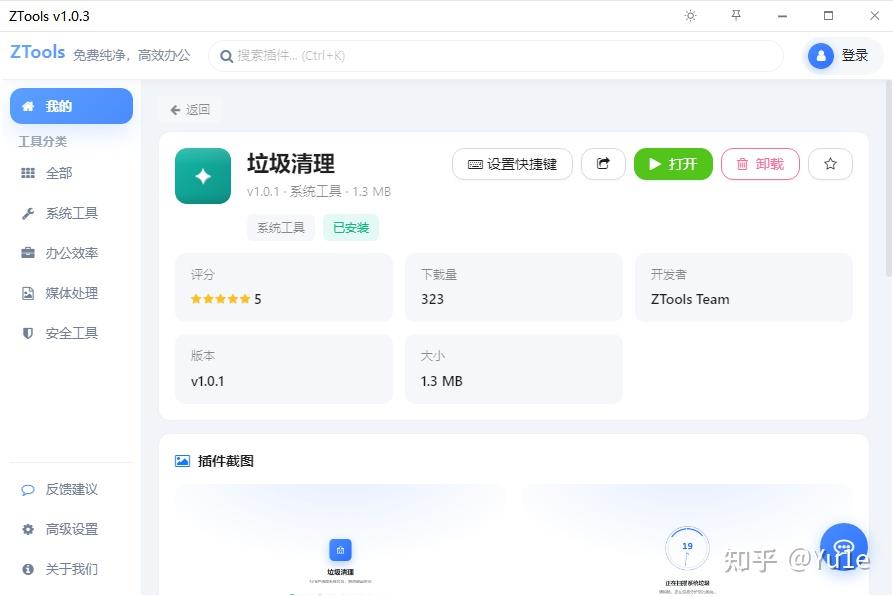This screenshot has width=893, height=597.
Task: Open the 全部 category
Action: pyautogui.click(x=71, y=173)
